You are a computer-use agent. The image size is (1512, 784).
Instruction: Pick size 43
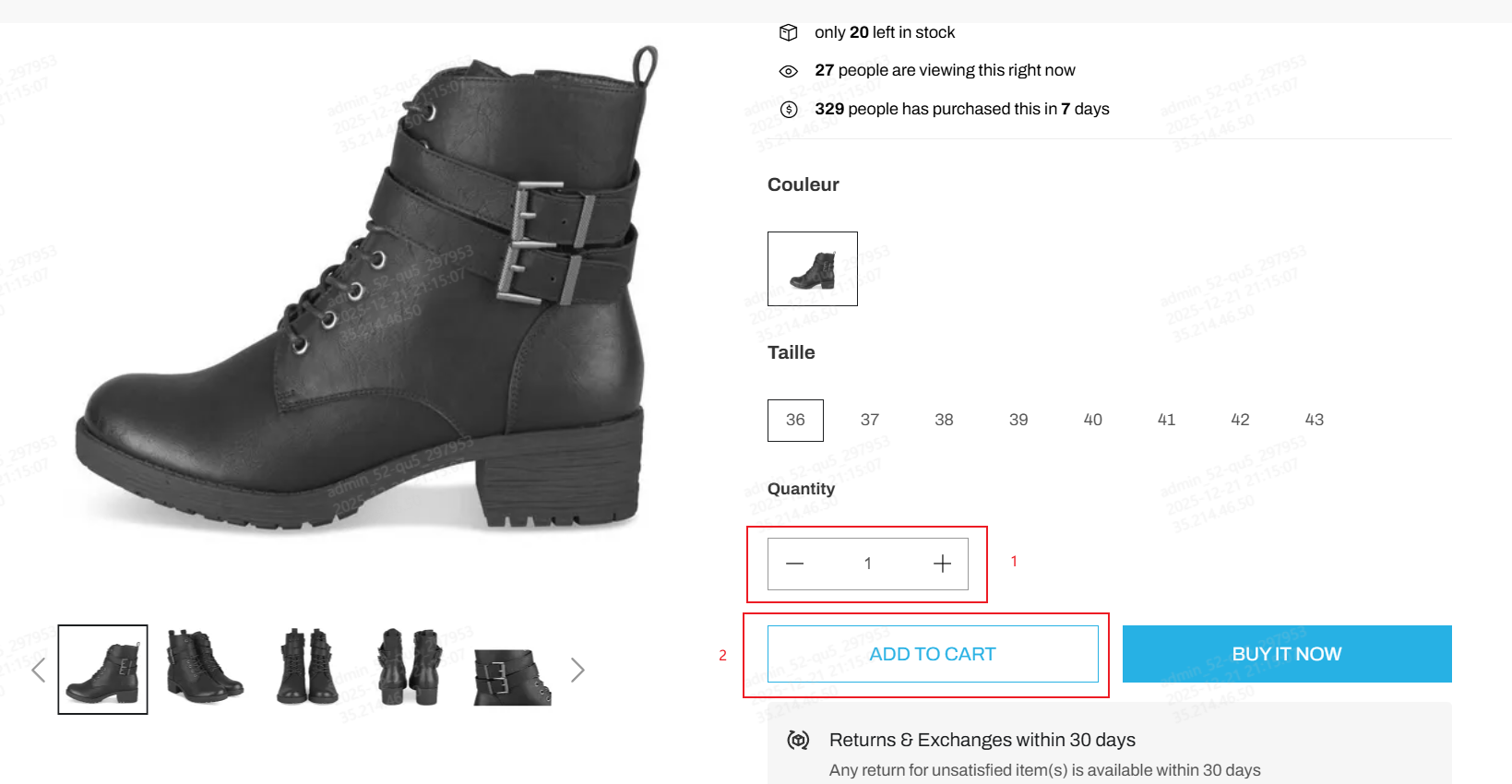(1314, 420)
